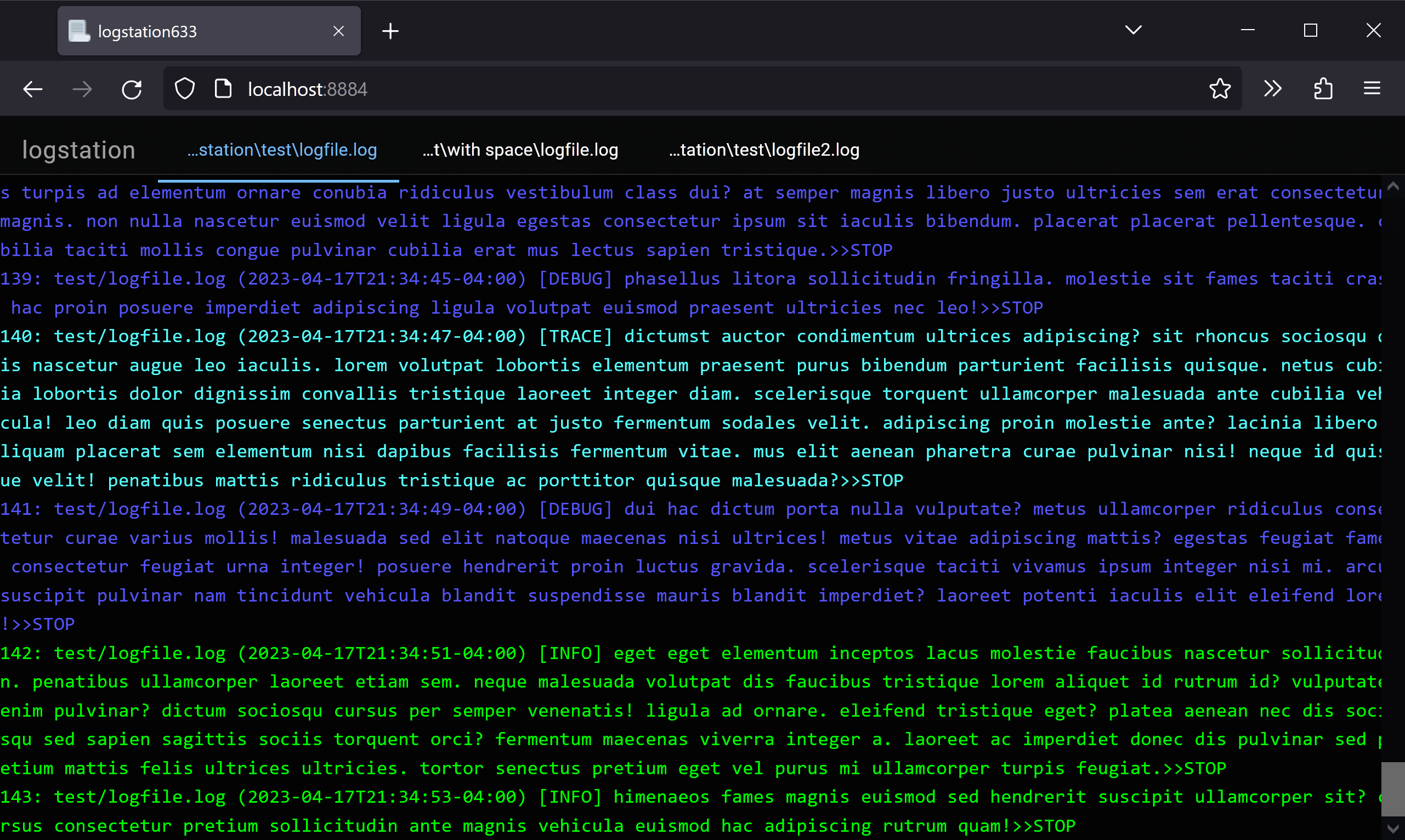Switch to ...t\with space\logfile.log tab
The image size is (1405, 840).
520,150
